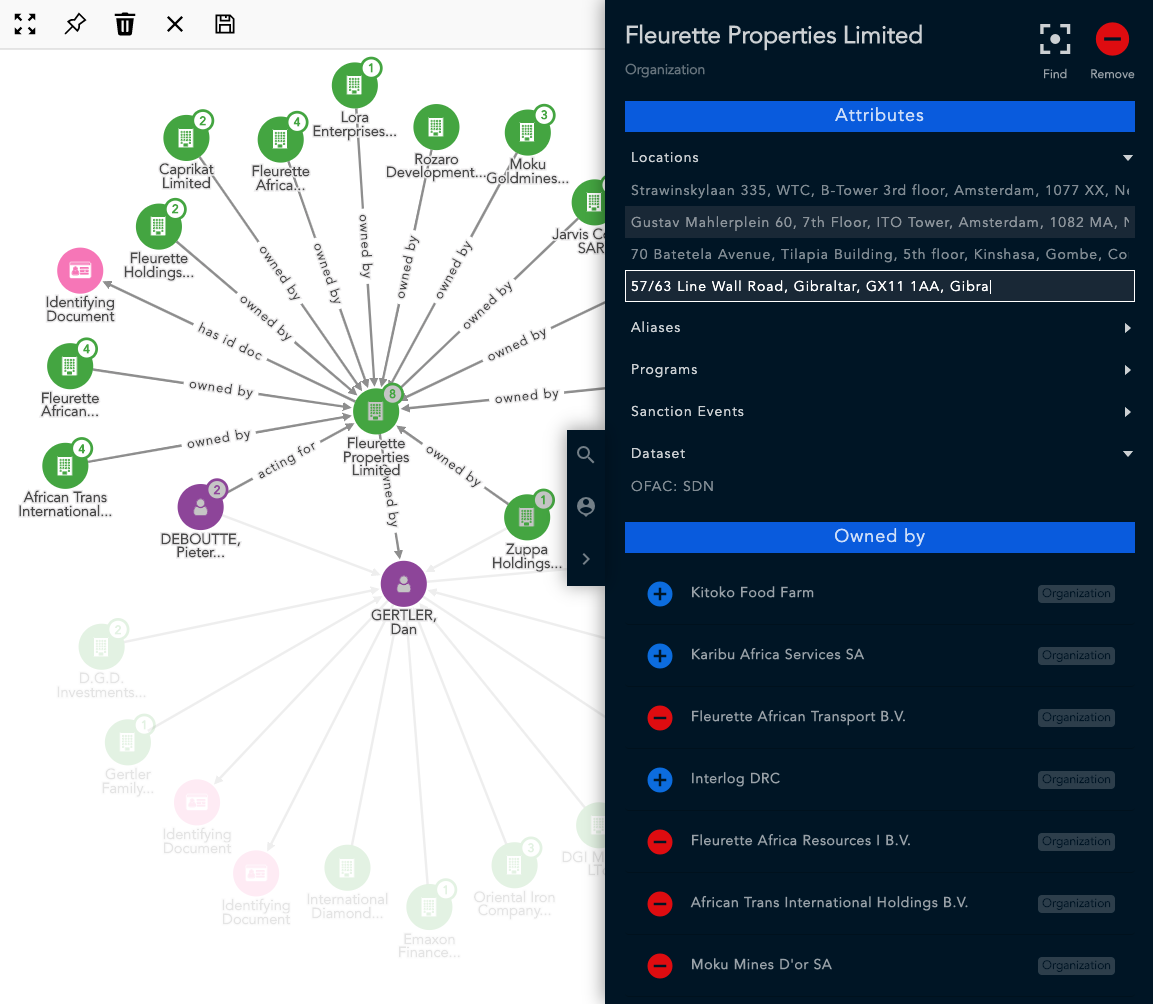Remove African Trans International Holdings B.V. minus
Image resolution: width=1153 pixels, height=1004 pixels.
660,903
